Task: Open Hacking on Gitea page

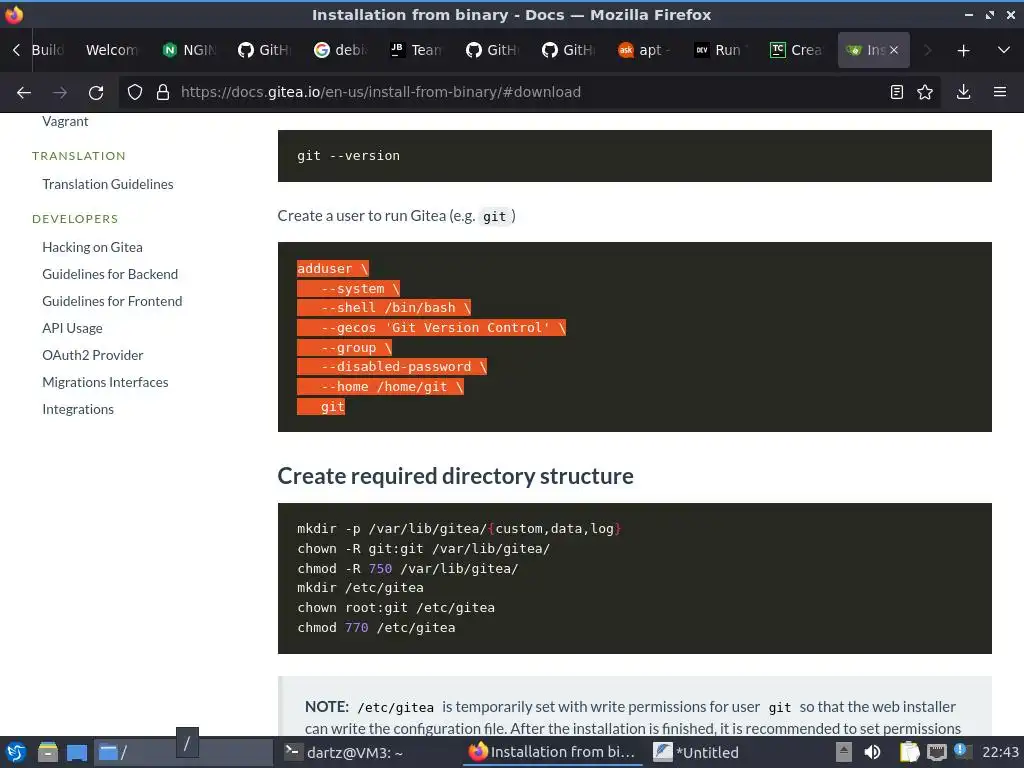Action: coord(92,248)
